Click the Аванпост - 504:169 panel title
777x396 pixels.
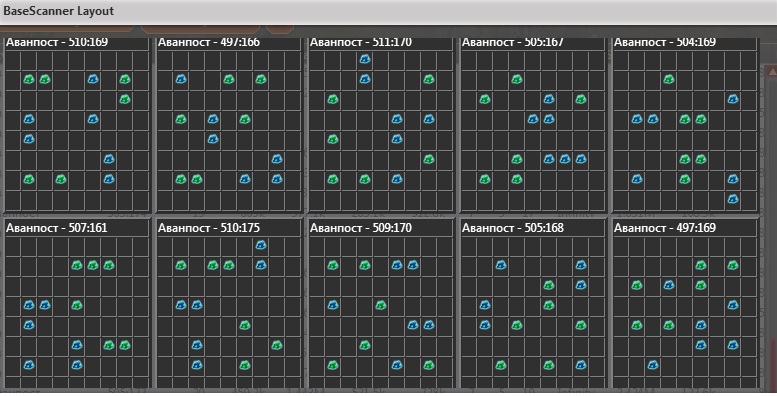[x=665, y=43]
